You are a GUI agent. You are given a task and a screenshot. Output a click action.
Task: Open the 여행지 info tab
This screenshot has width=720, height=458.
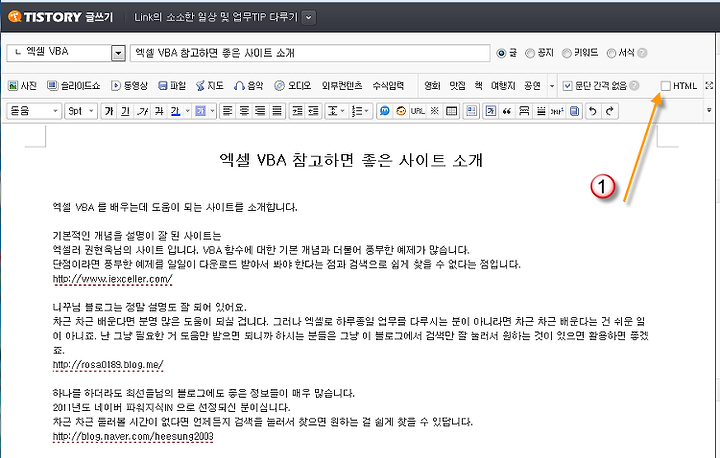tap(503, 85)
